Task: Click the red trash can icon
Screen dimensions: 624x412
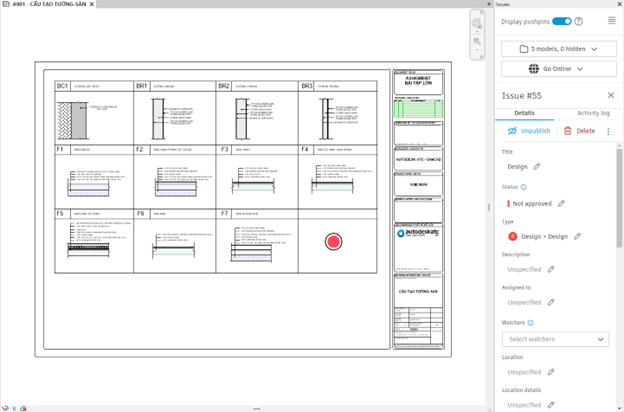Action: click(568, 131)
